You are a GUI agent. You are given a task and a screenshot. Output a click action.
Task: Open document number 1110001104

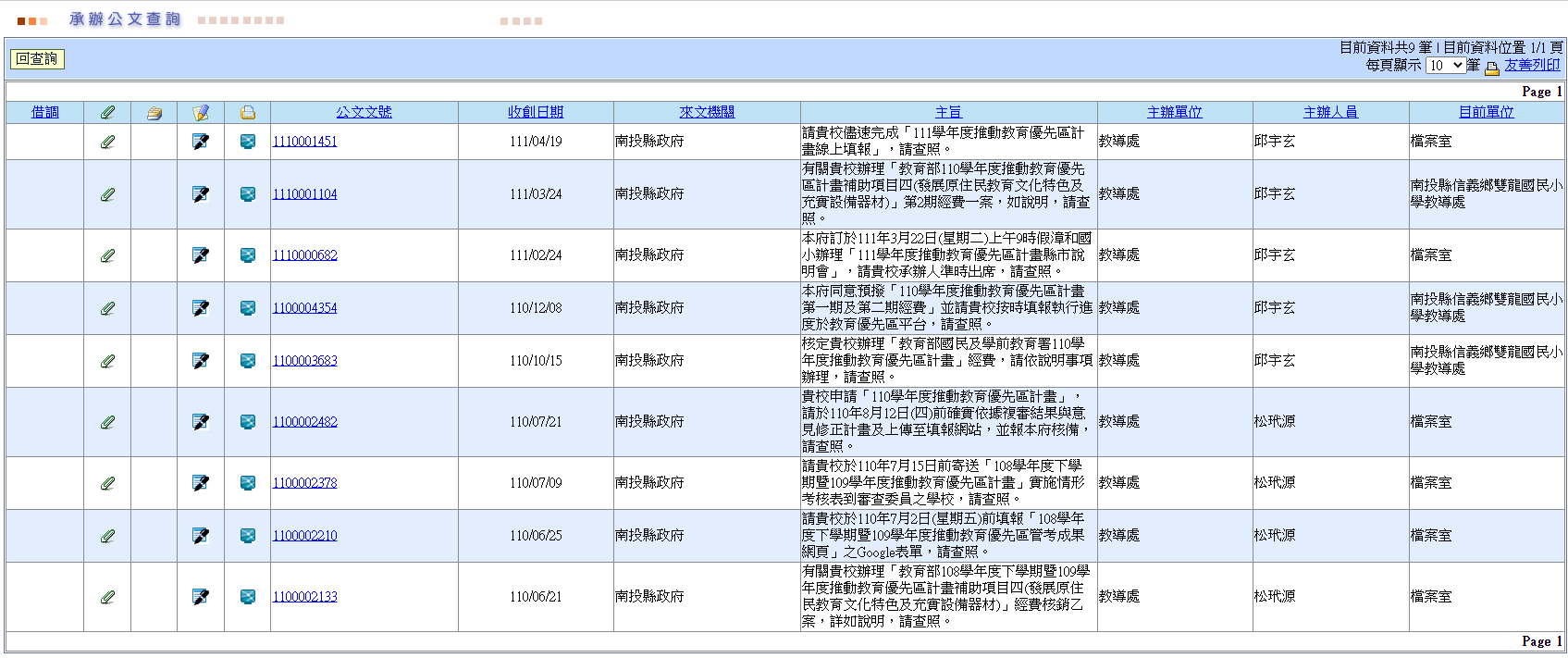click(304, 194)
